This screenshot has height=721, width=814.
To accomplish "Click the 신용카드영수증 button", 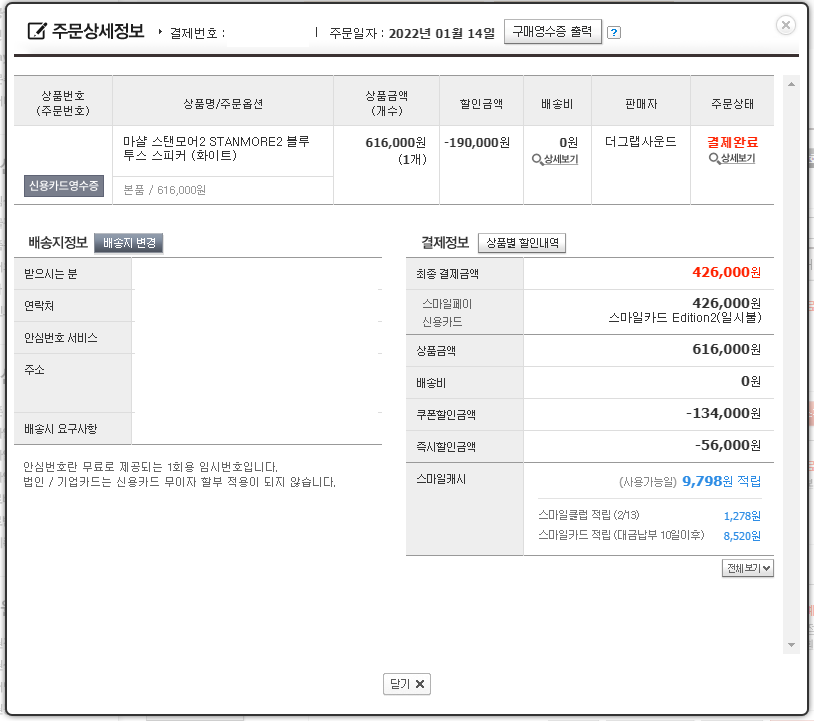I will click(x=64, y=186).
